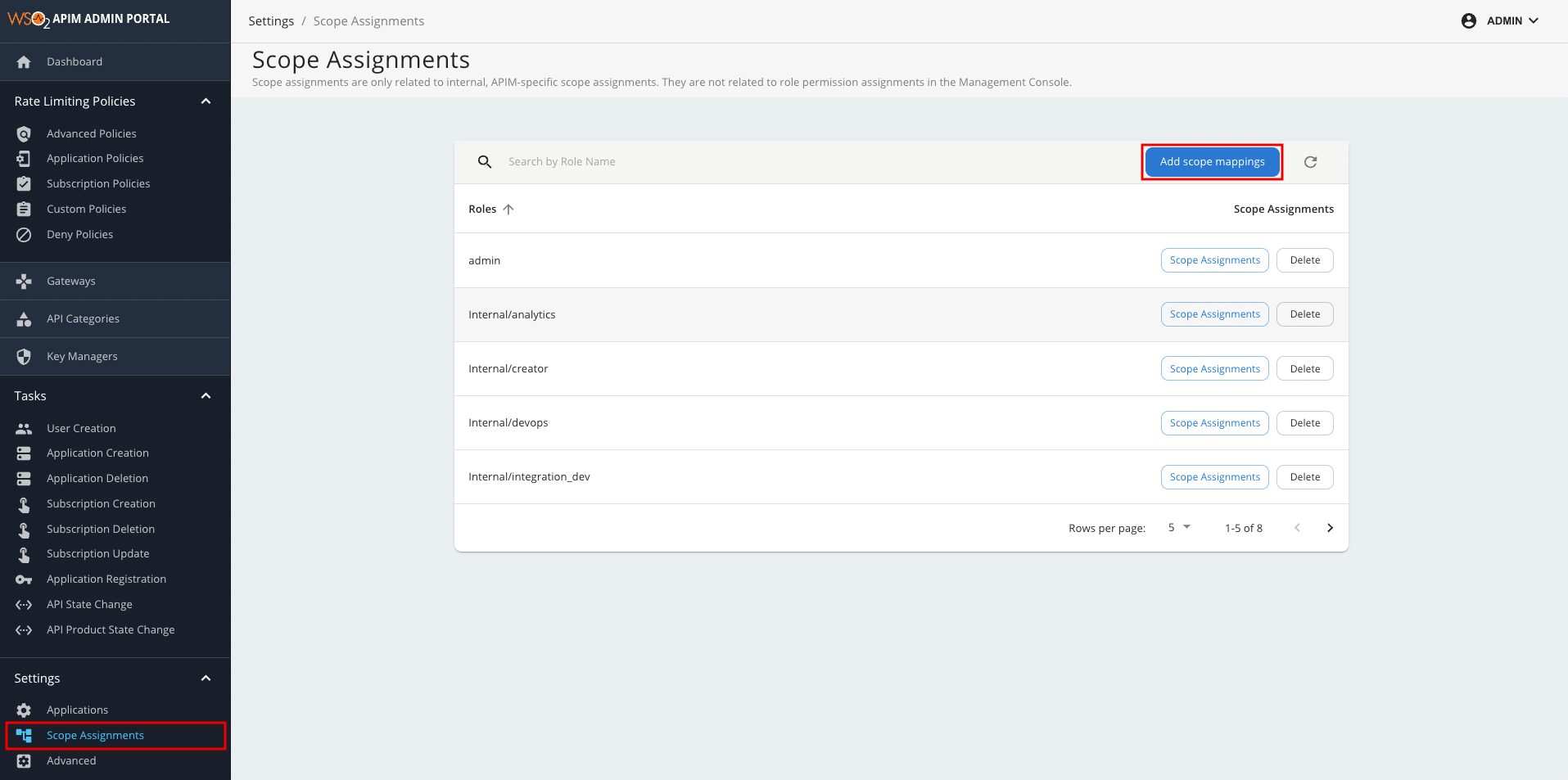Open the API State Change icon
Screen dimensions: 1568x780
(24, 604)
